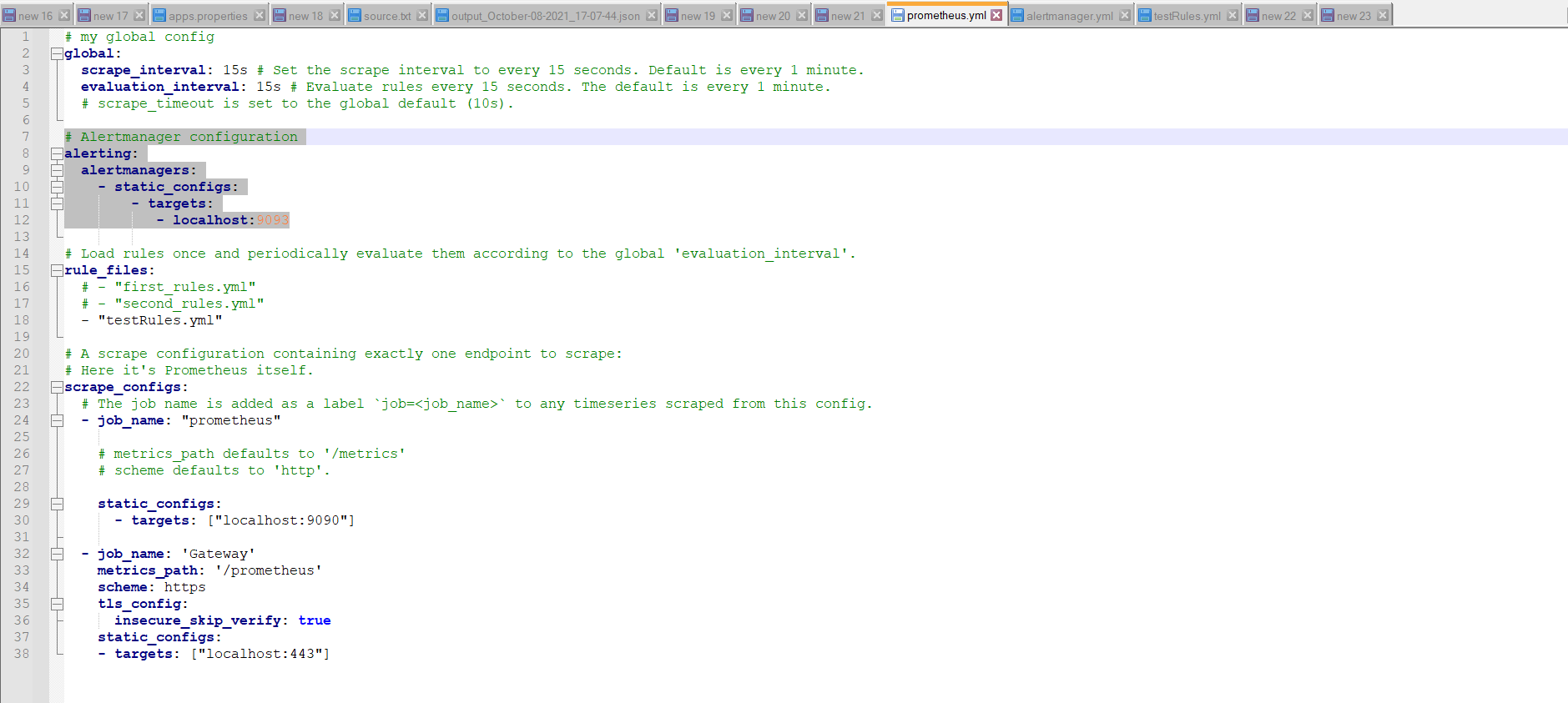Collapse the Gateway job_name fold marker
This screenshot has height=703, width=1568.
click(x=57, y=554)
